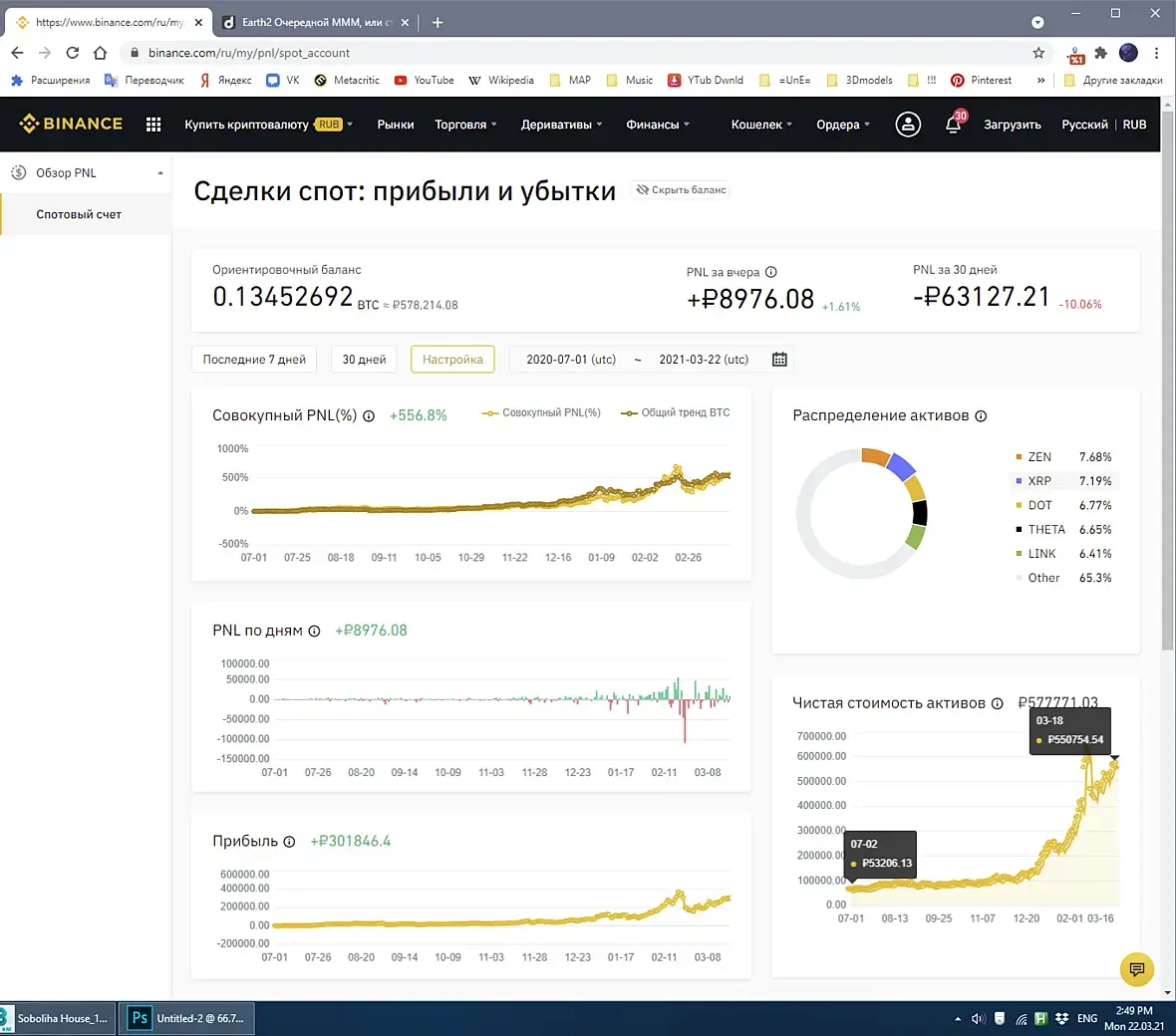Toggle DOT in asset distribution legend

click(1063, 506)
